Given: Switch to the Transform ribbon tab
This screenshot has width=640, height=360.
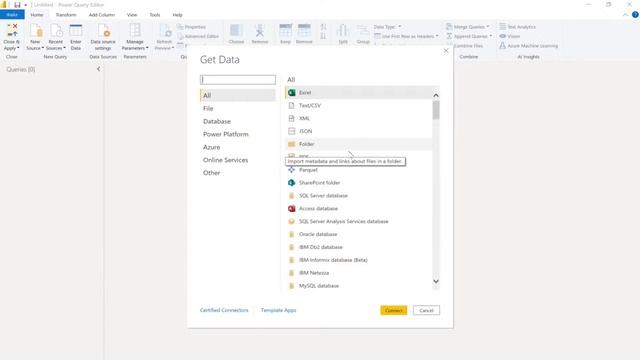Looking at the screenshot, I should [66, 15].
